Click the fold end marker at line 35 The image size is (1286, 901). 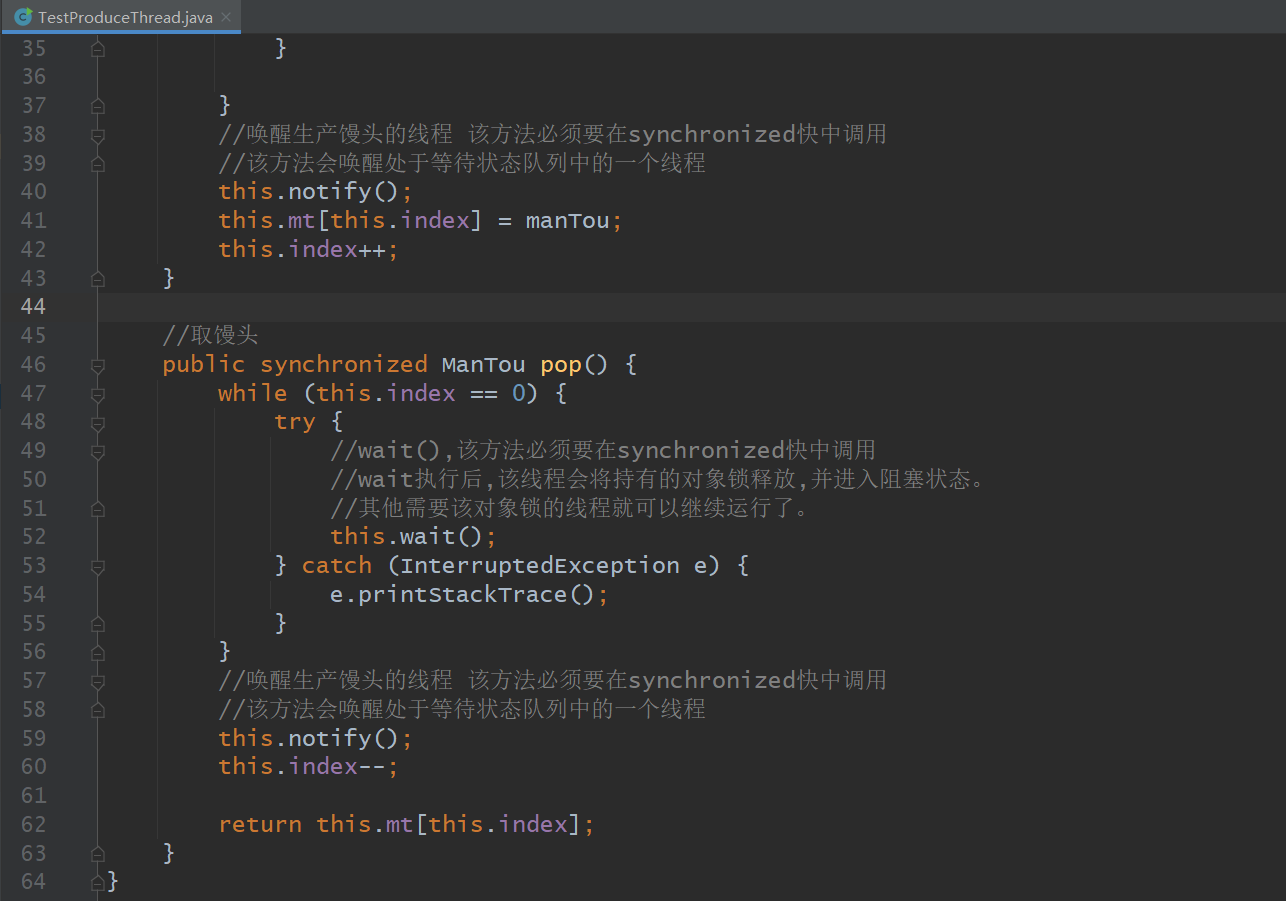coord(97,48)
